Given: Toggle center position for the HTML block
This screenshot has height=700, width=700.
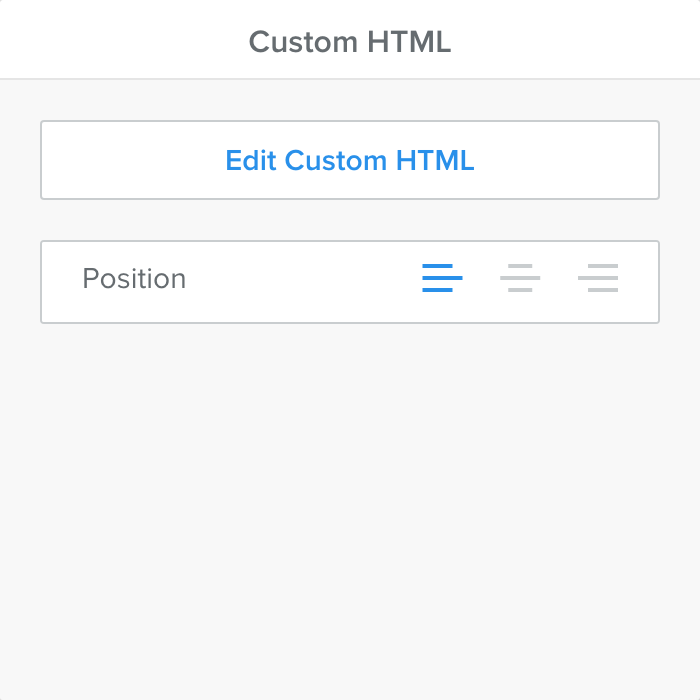Looking at the screenshot, I should pyautogui.click(x=520, y=278).
